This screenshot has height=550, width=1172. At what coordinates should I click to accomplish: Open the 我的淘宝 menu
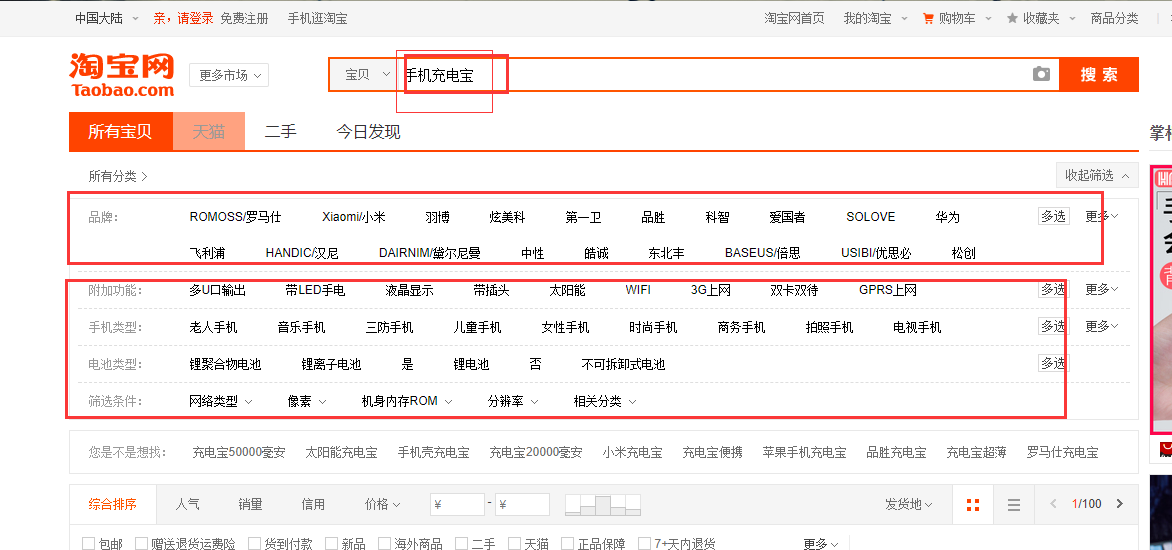[875, 19]
